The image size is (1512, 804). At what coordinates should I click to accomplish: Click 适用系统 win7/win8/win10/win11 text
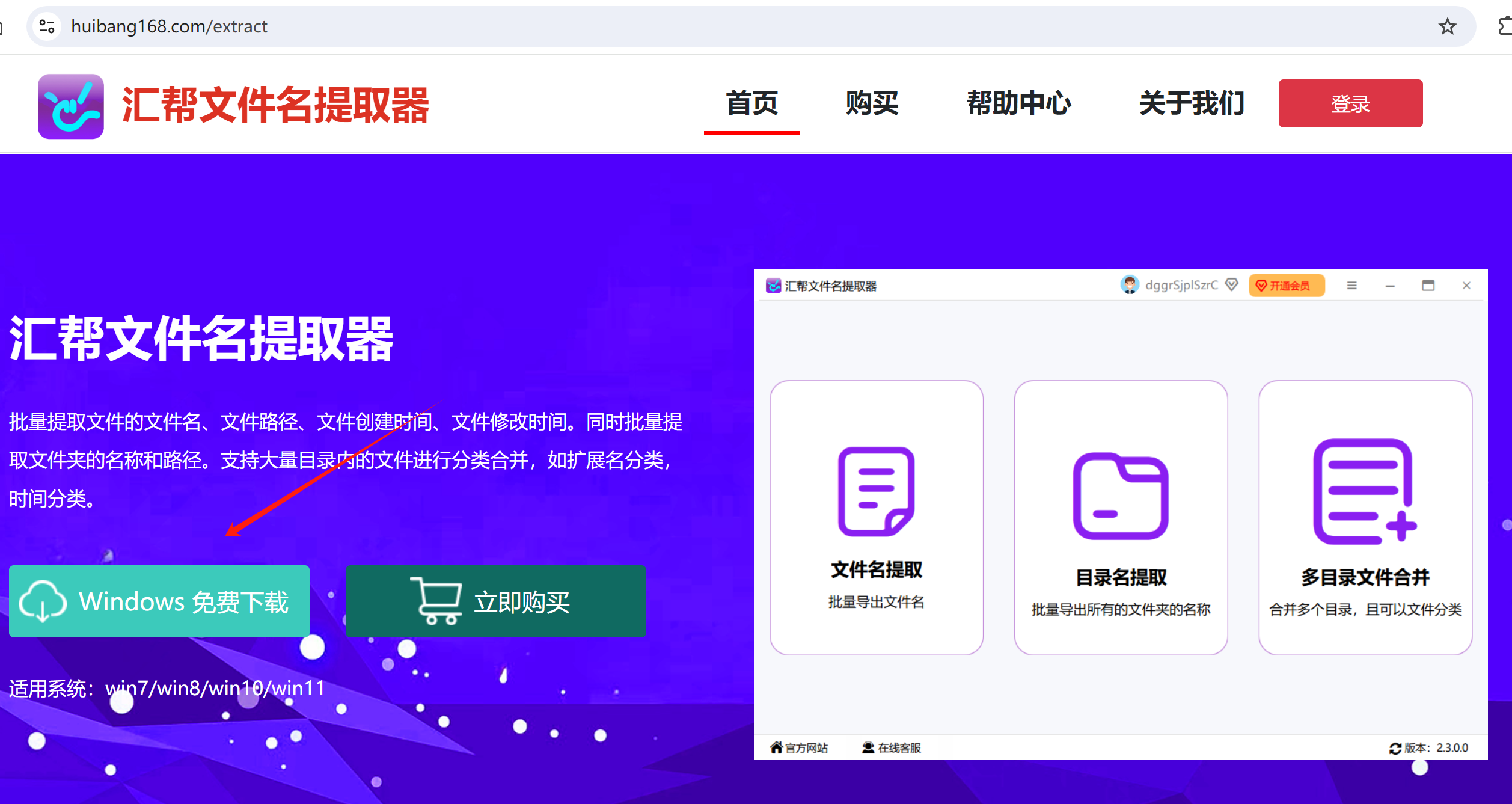(167, 687)
